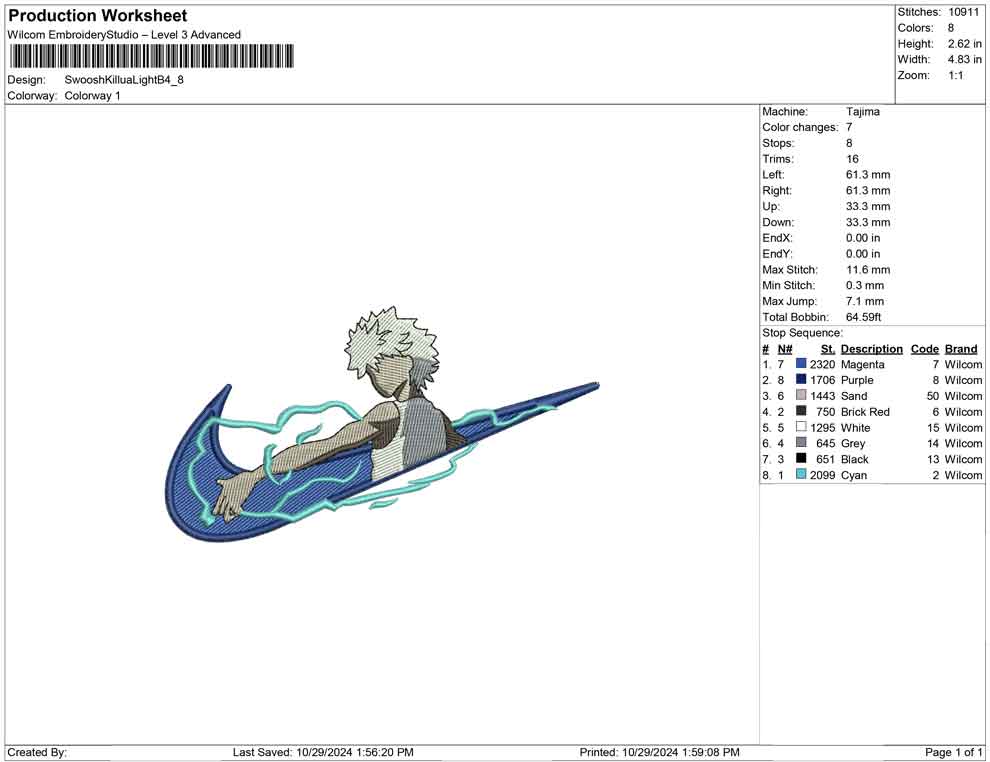Click the St. stitch count column header

click(x=827, y=349)
